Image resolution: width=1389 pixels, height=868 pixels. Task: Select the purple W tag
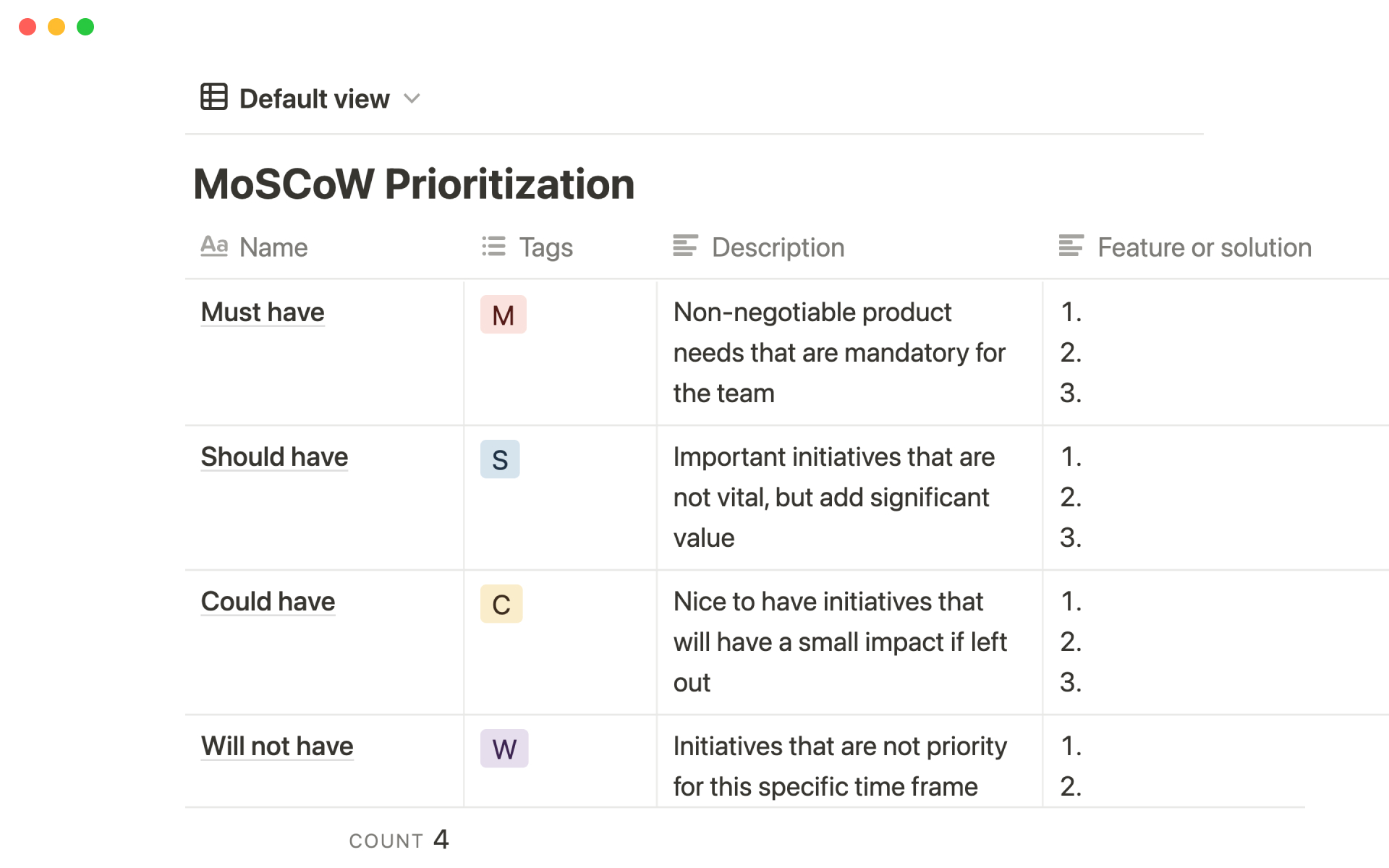pyautogui.click(x=504, y=749)
